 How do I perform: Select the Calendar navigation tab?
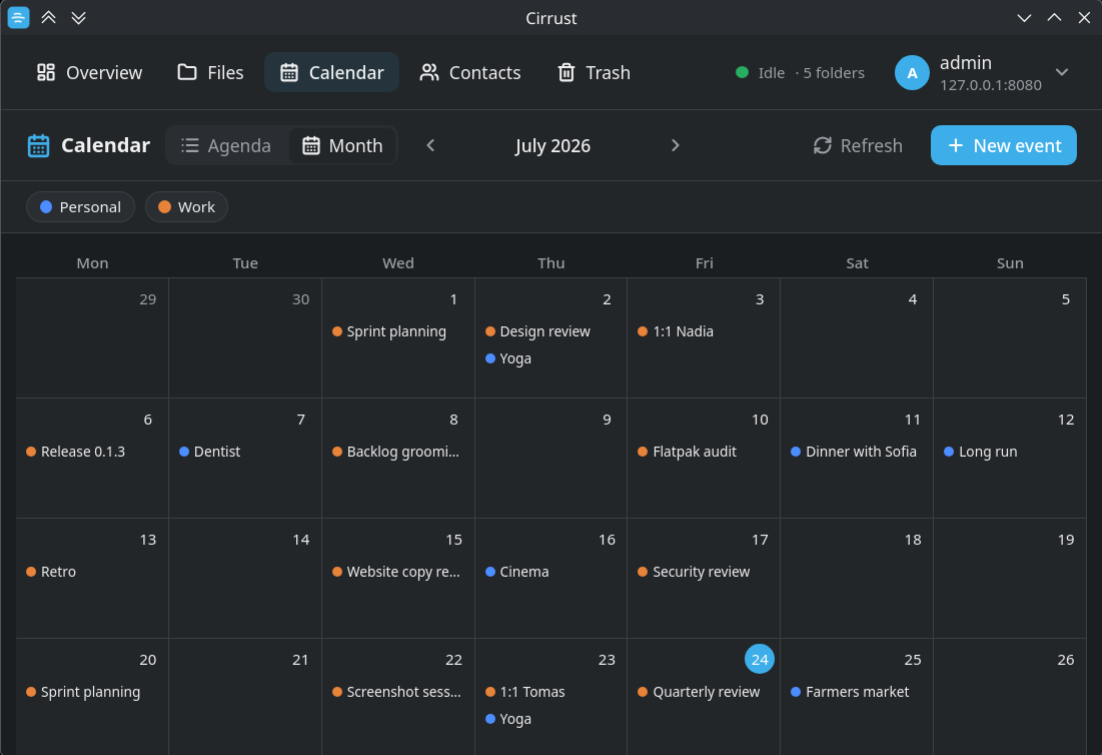pyautogui.click(x=332, y=72)
